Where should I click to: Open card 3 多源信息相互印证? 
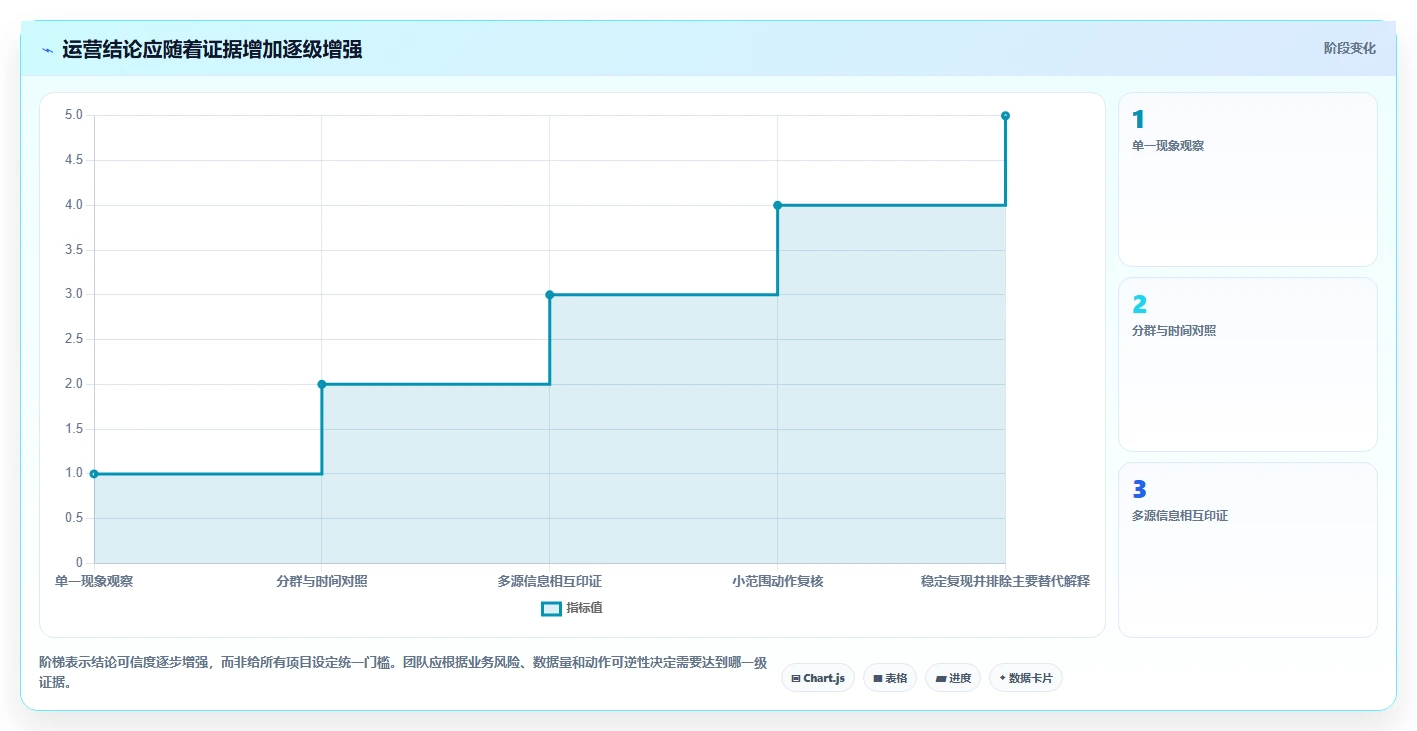point(1247,550)
